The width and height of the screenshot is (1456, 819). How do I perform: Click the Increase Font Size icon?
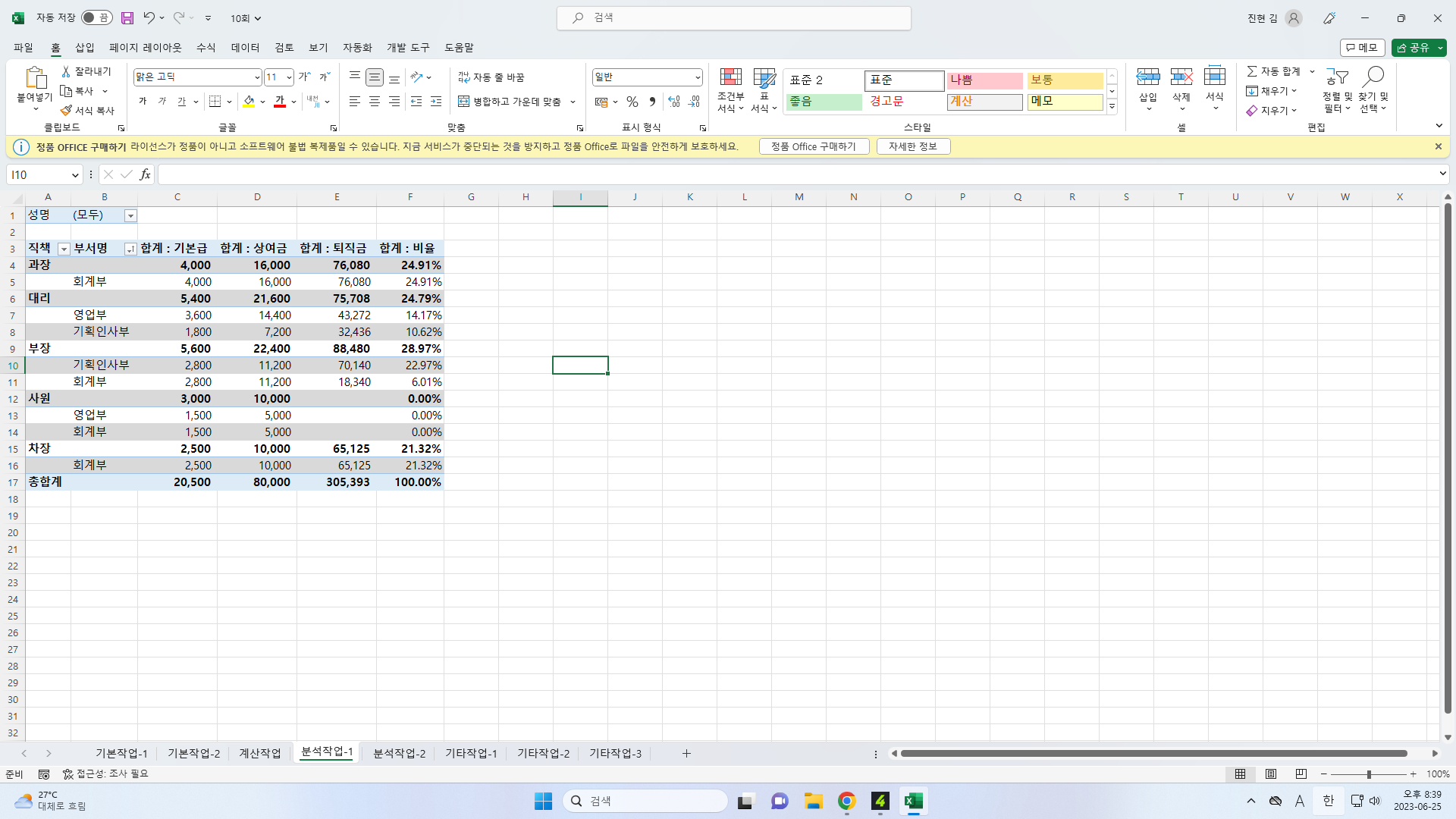click(x=304, y=77)
